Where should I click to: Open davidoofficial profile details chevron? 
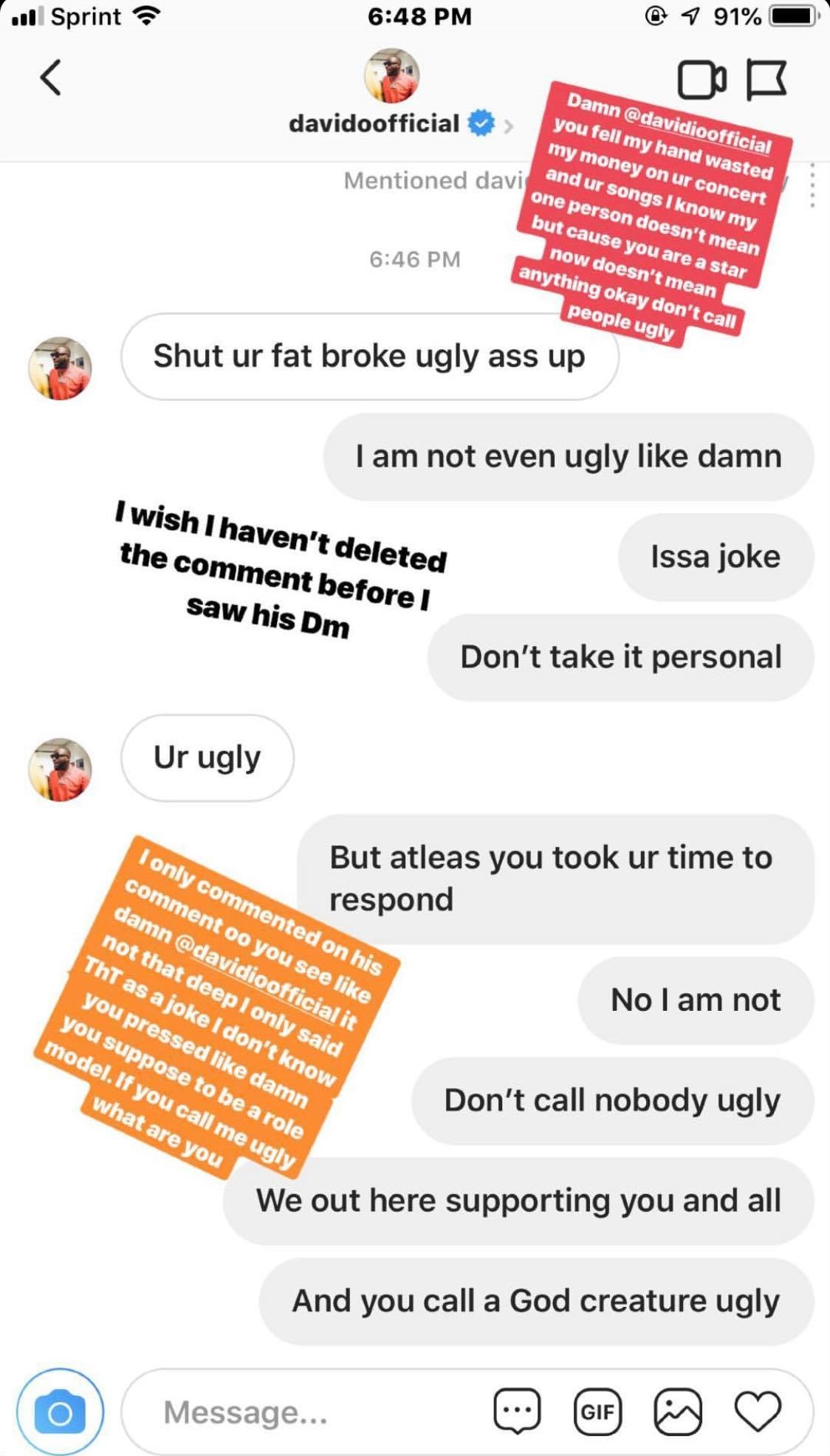[508, 126]
